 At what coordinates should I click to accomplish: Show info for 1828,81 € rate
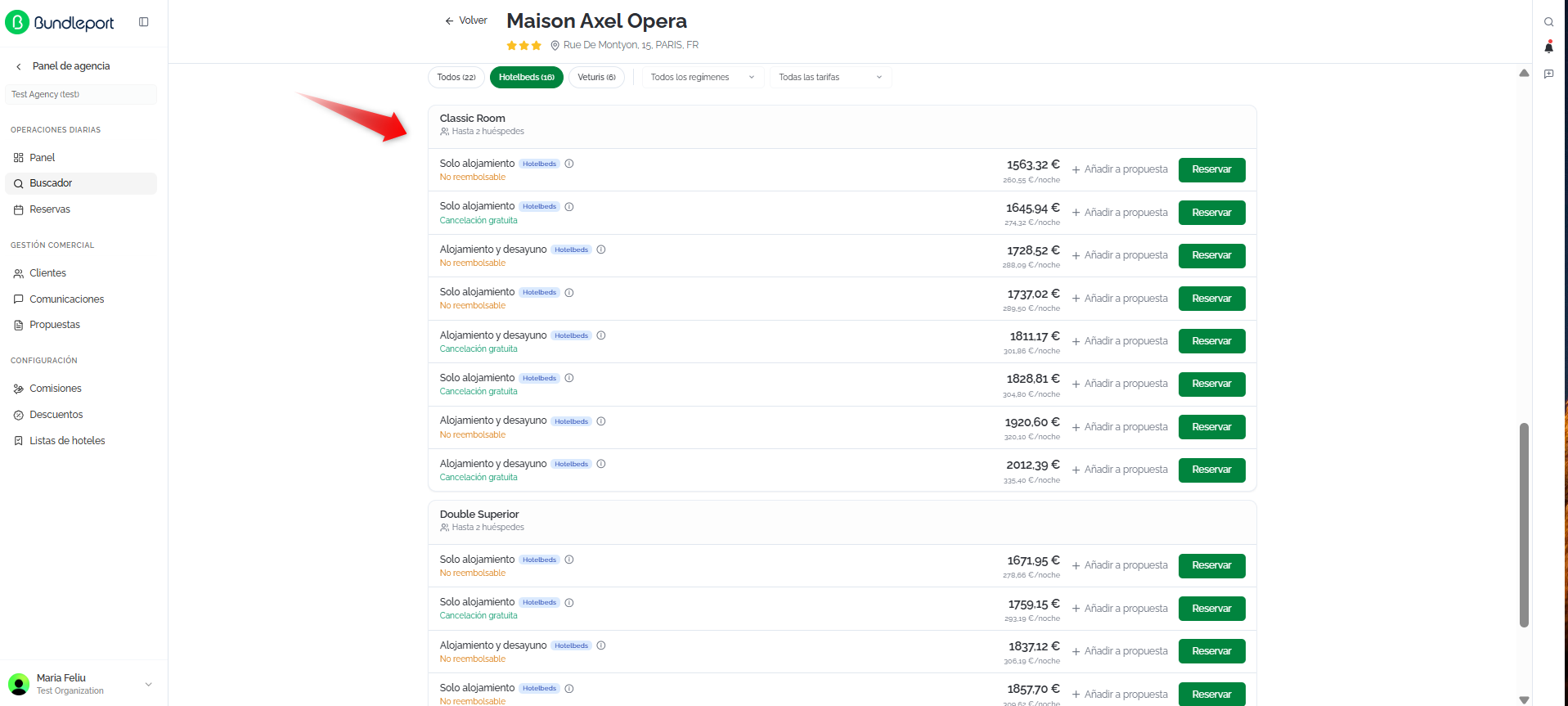(x=569, y=378)
